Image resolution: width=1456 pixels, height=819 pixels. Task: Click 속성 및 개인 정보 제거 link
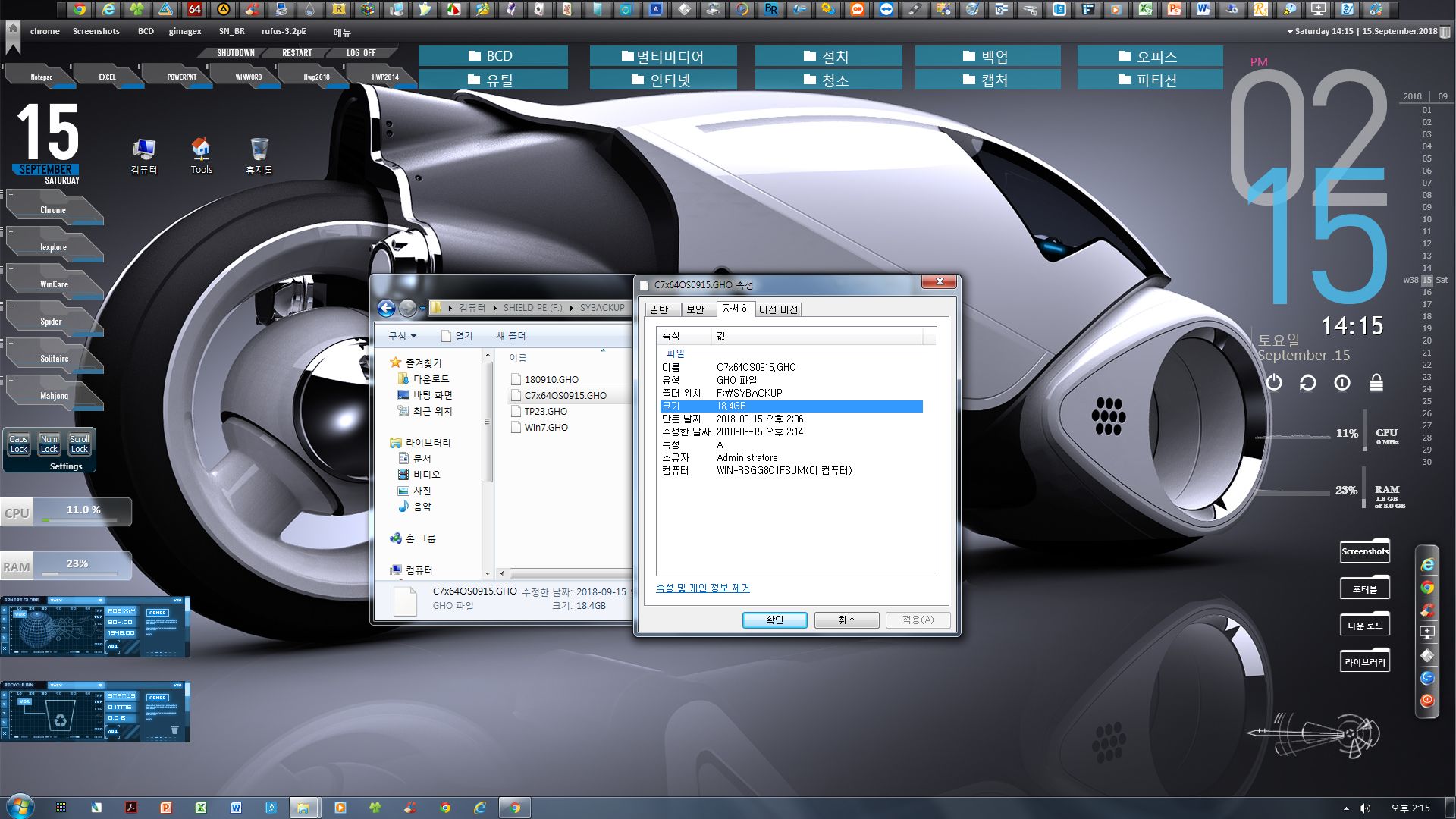coord(702,588)
